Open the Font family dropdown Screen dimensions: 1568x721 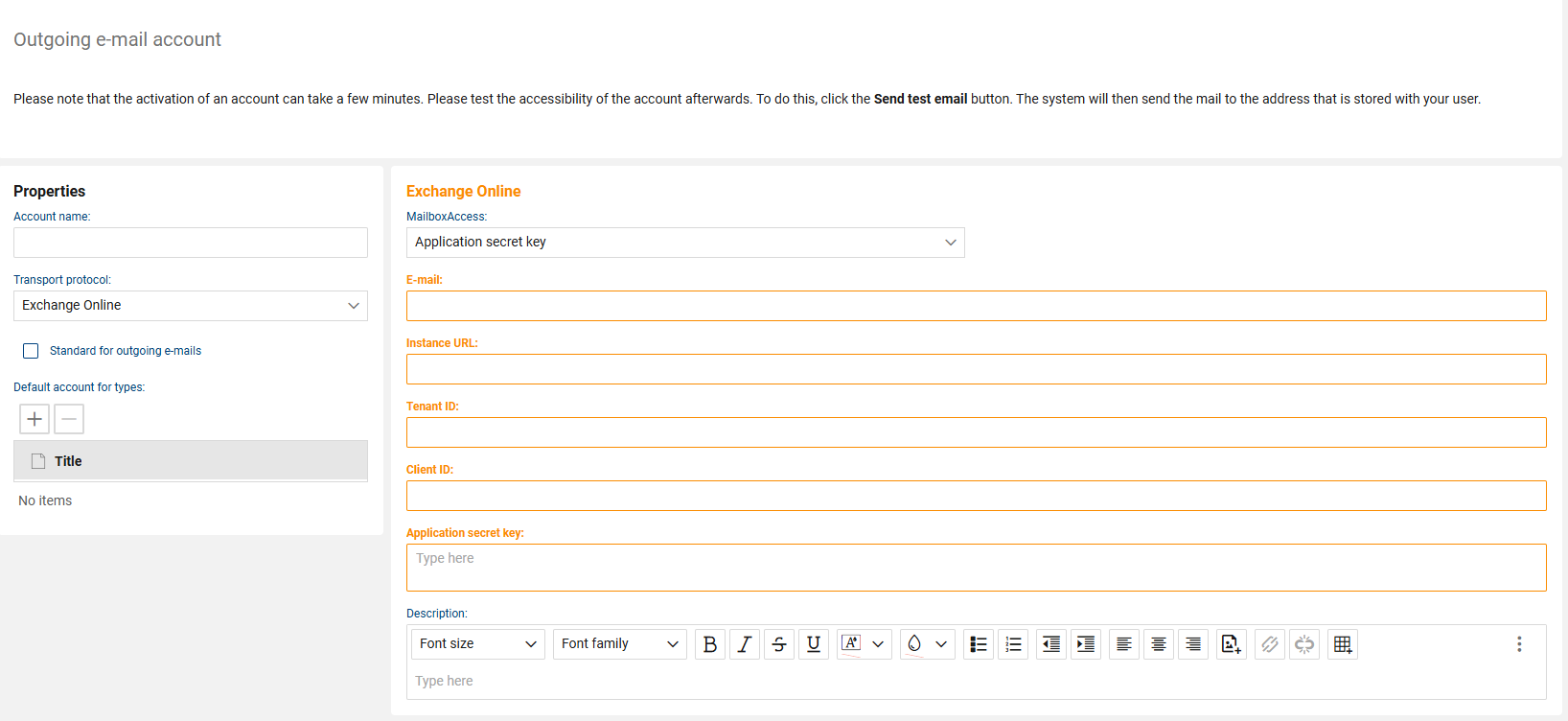(620, 644)
